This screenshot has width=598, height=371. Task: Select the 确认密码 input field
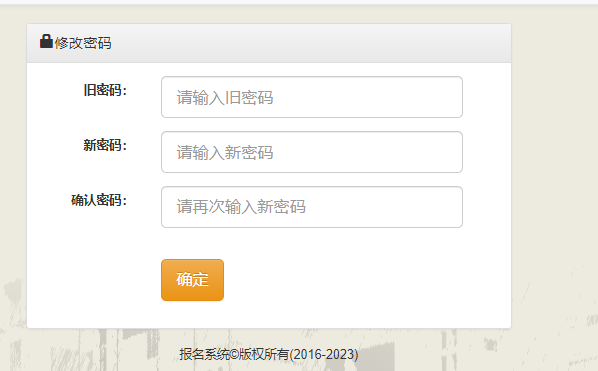[x=312, y=207]
